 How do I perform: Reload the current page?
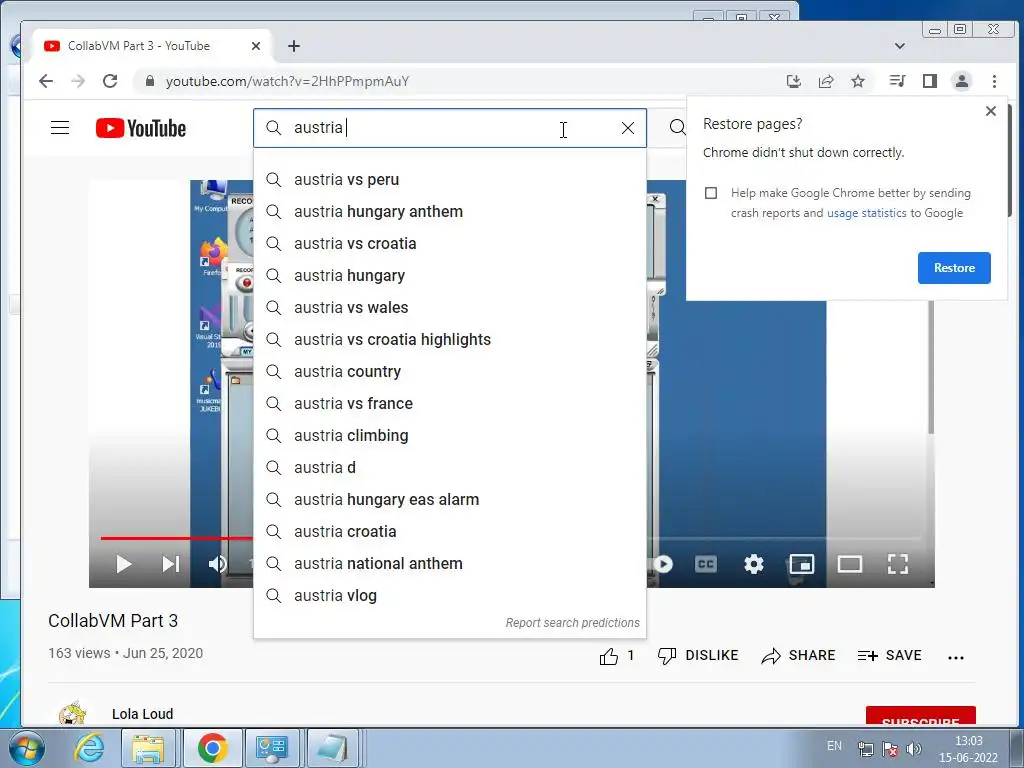click(x=110, y=81)
